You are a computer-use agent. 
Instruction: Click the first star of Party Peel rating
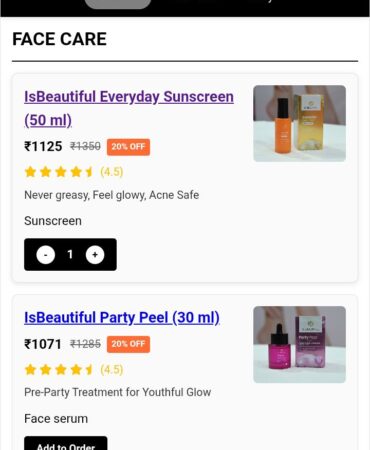[30, 370]
